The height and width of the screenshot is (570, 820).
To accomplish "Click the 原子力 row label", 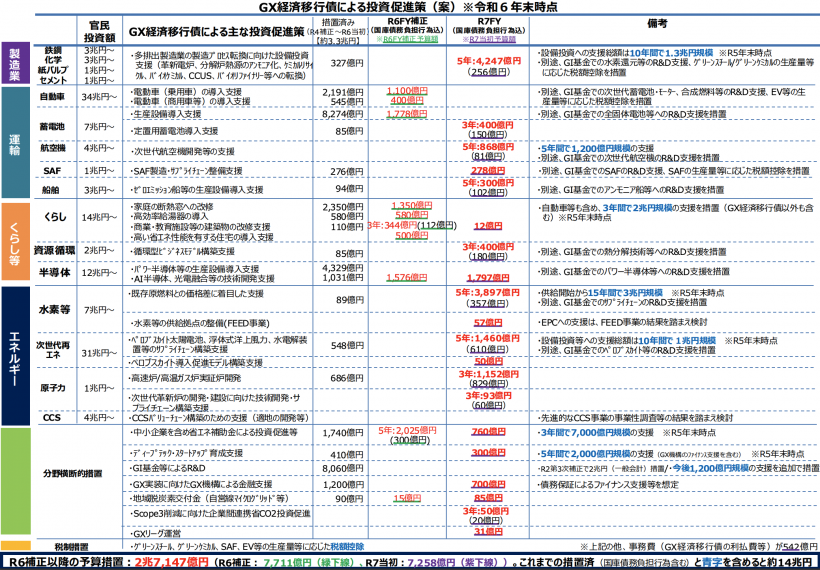I will click(53, 386).
